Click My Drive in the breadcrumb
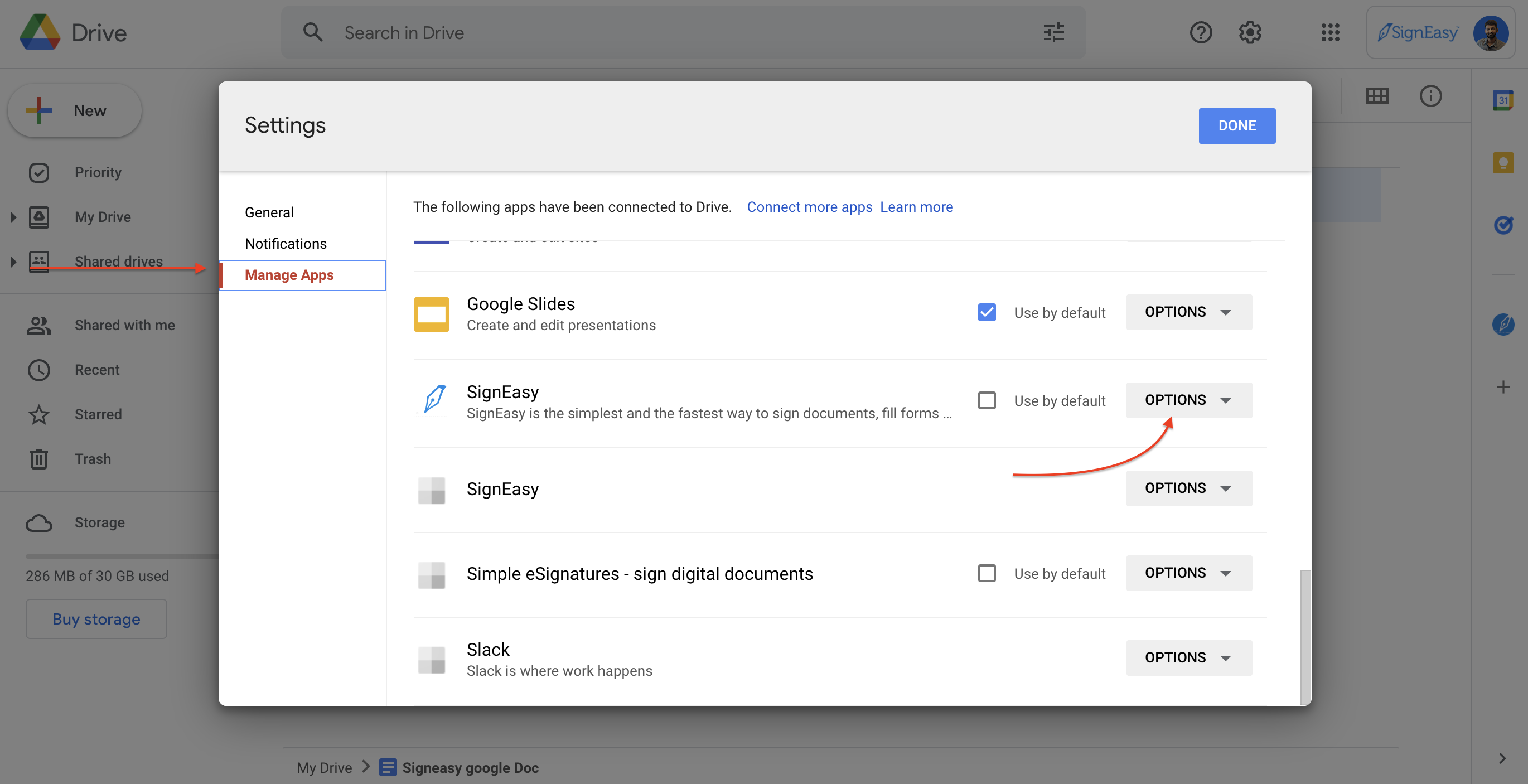The image size is (1528, 784). point(324,767)
